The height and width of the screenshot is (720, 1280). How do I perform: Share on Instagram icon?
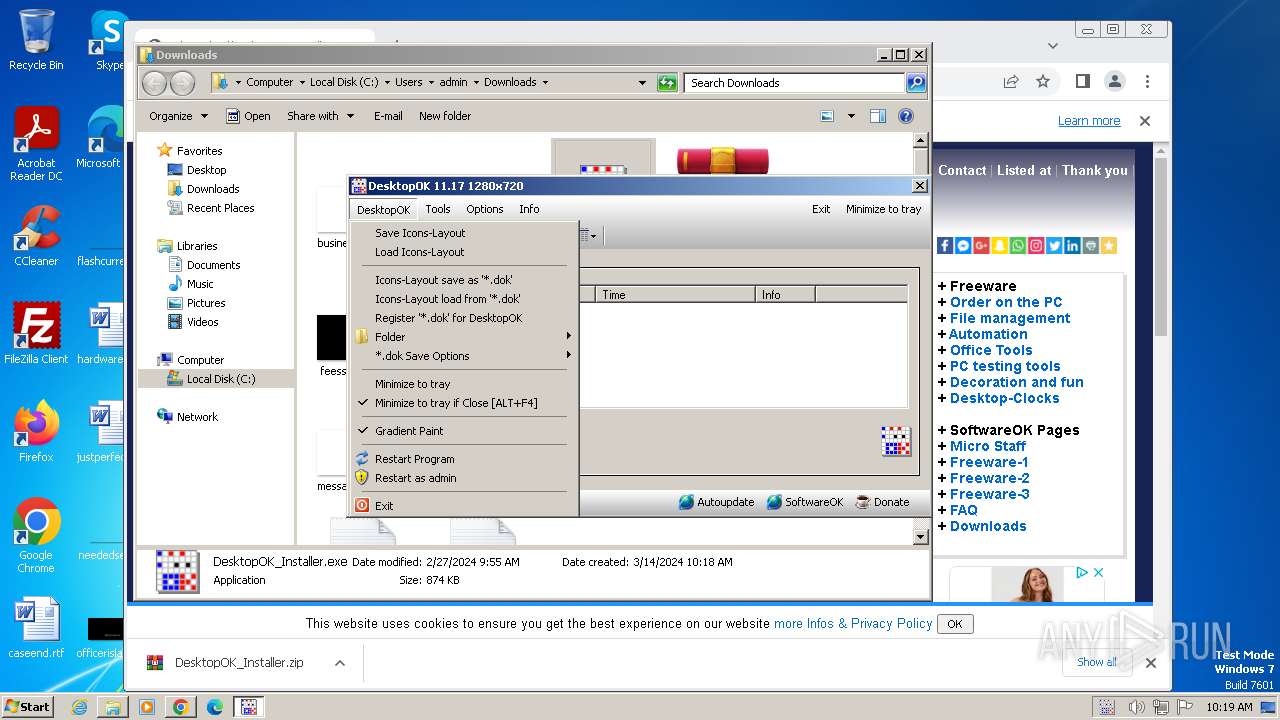1036,245
